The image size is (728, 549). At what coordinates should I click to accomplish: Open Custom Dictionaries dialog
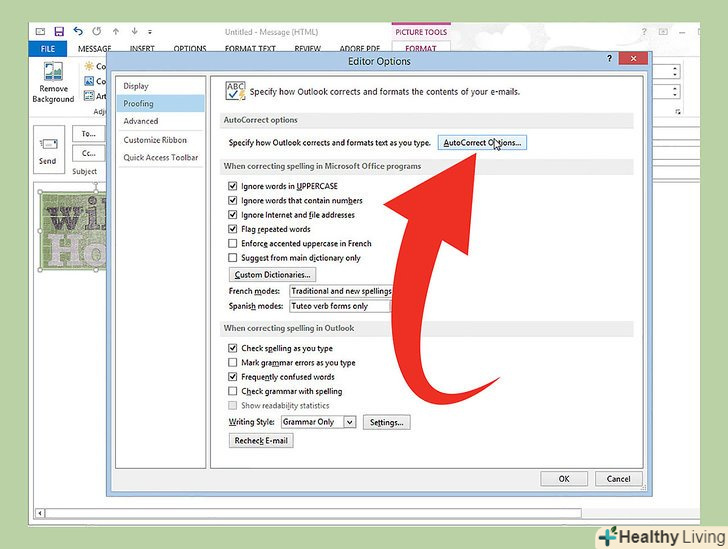pos(273,274)
